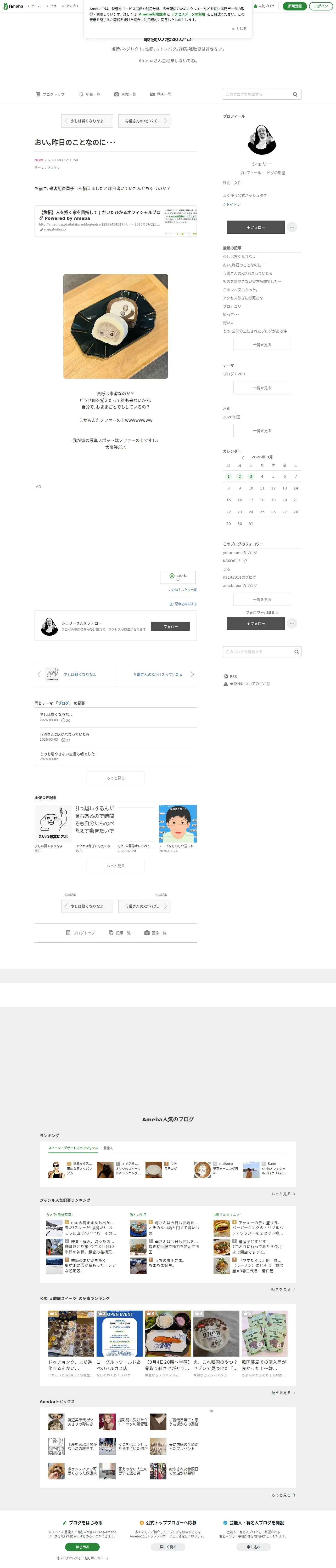Click the top blog search input field

point(257,94)
